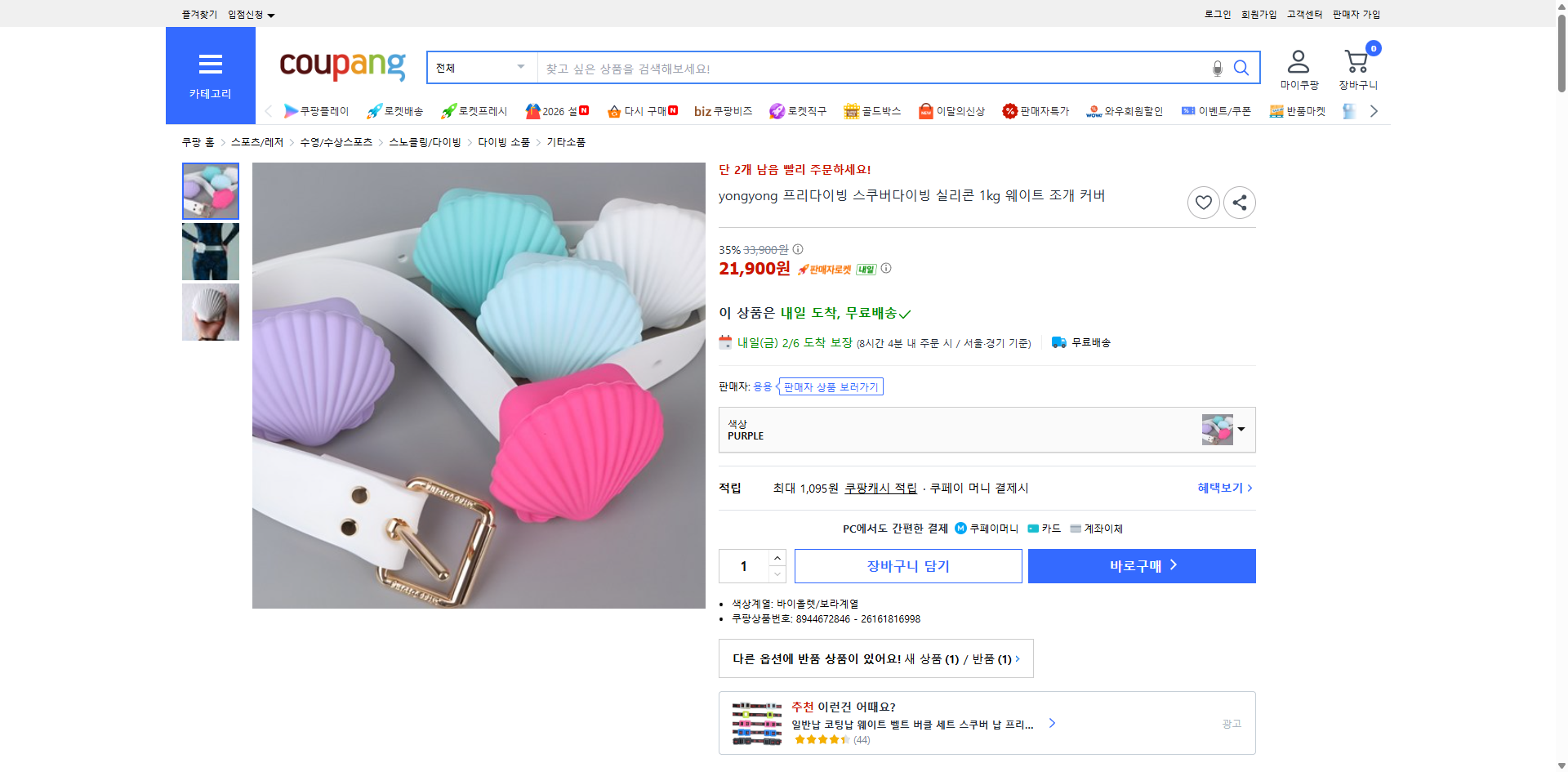Viewport: 1568px width, 772px height.
Task: Open the 카테고리 hamburger menu
Action: point(210,64)
